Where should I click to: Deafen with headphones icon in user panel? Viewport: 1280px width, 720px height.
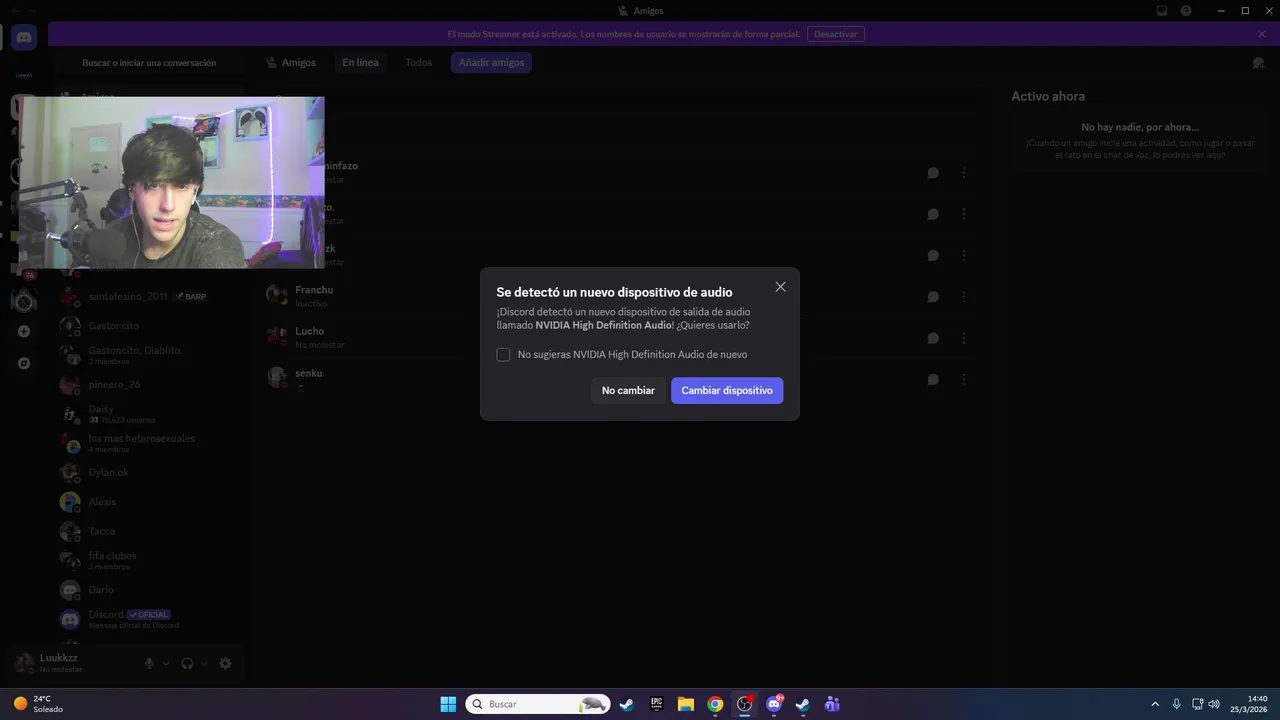click(x=187, y=663)
